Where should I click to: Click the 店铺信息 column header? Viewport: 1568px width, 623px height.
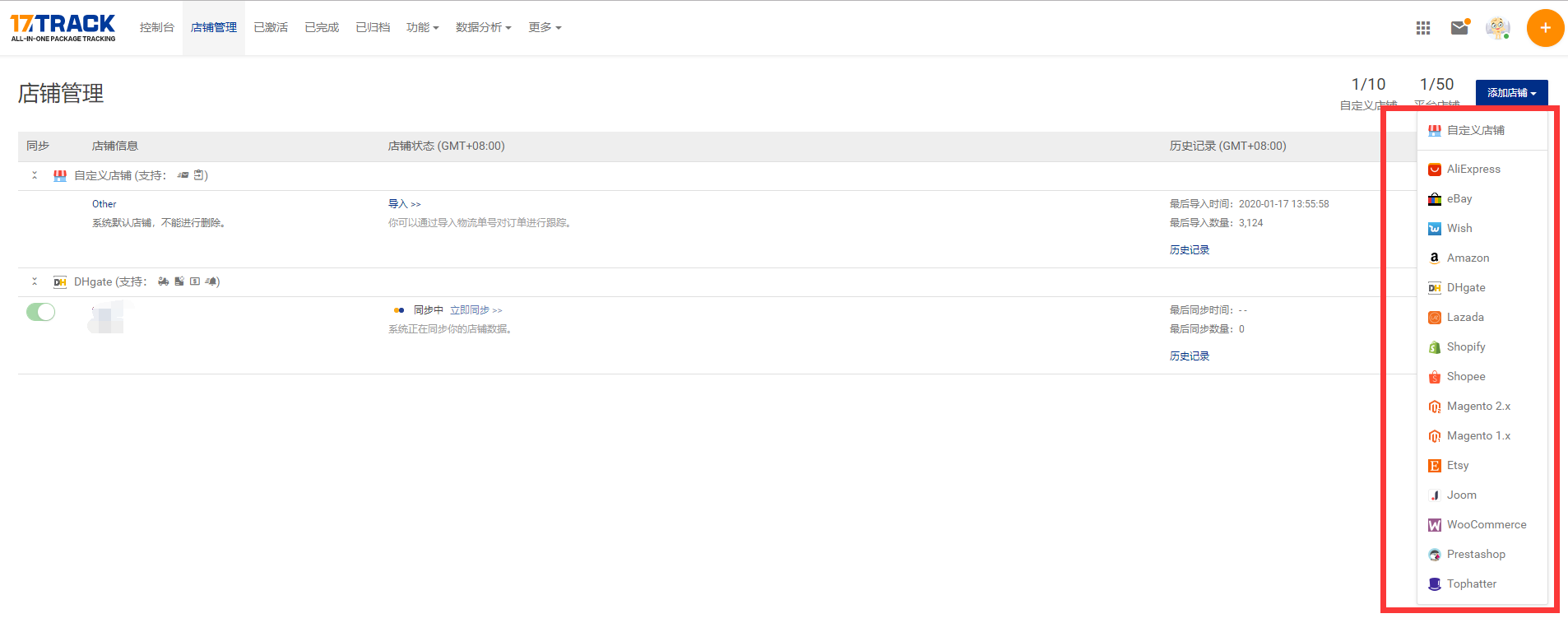tap(115, 146)
